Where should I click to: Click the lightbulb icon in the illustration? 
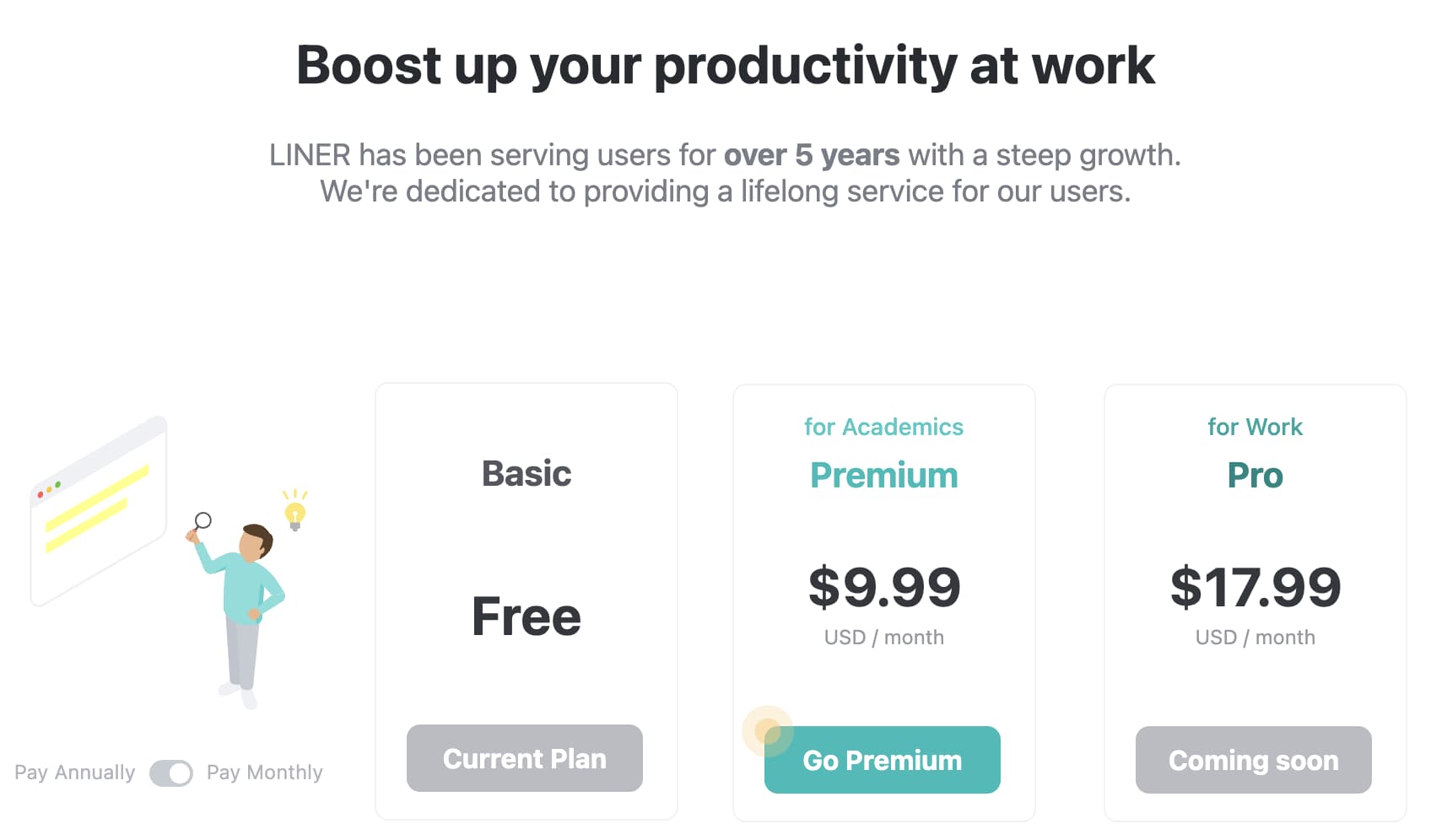294,511
